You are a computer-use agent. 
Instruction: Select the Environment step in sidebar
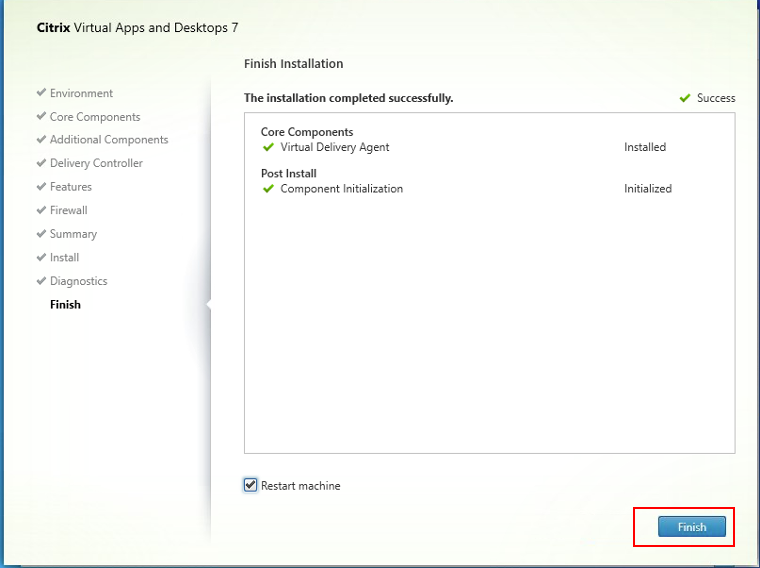[81, 93]
